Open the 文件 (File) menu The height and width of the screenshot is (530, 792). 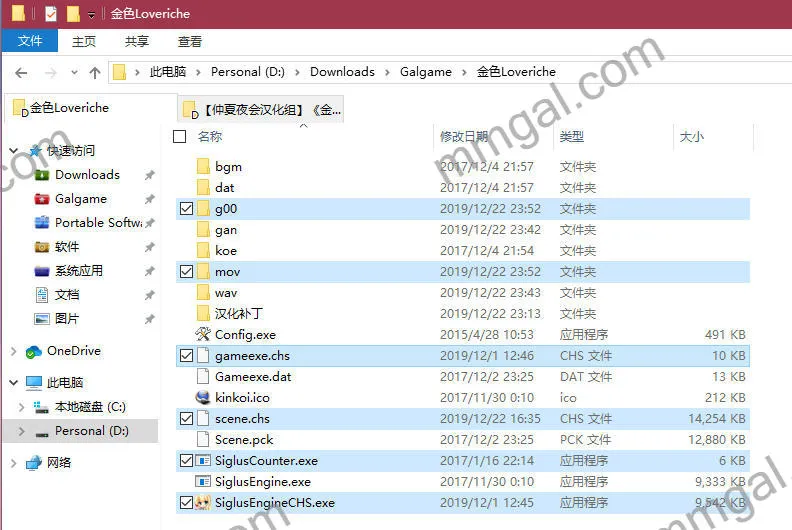(x=30, y=41)
